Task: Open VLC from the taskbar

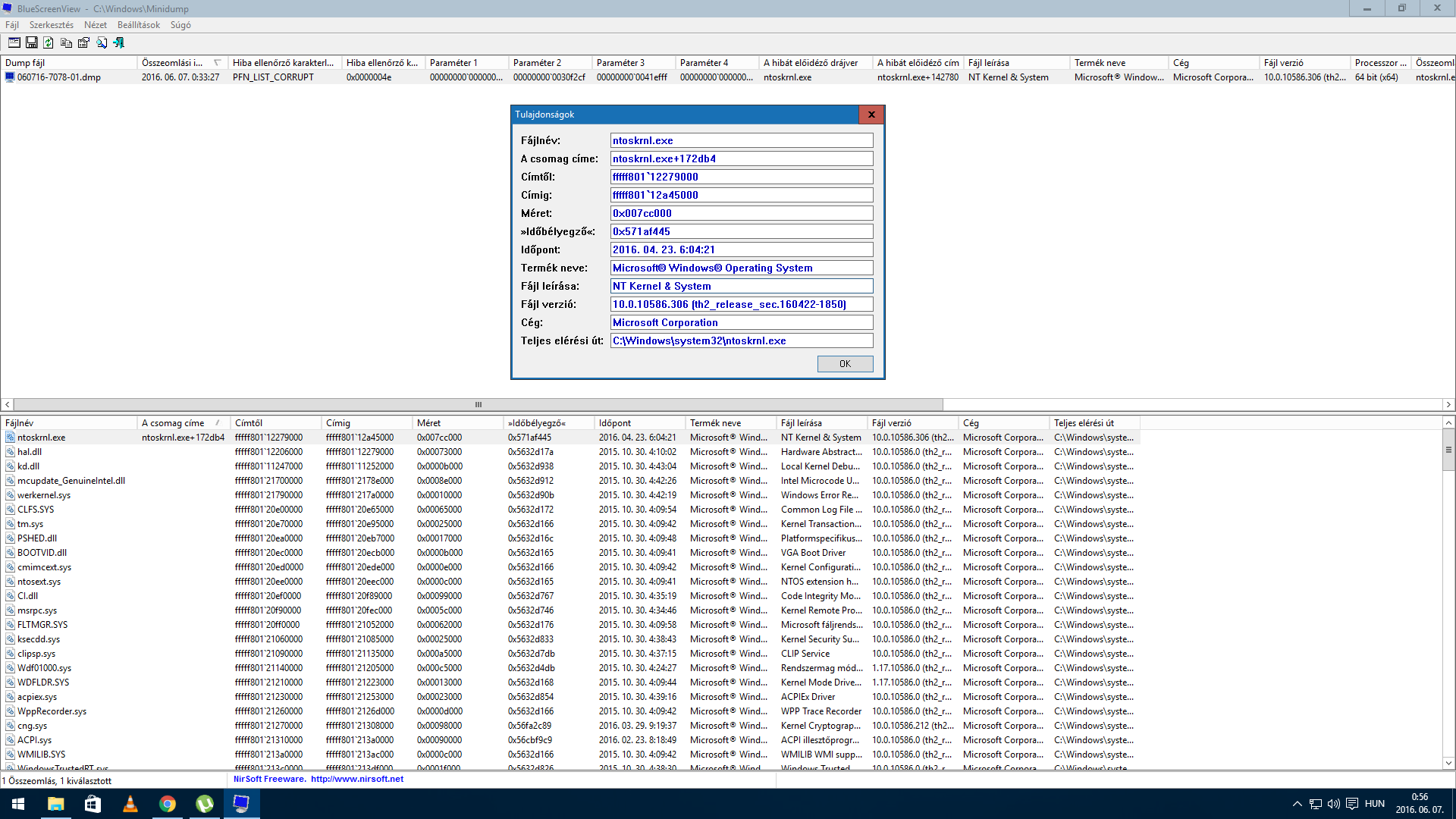Action: pos(130,804)
